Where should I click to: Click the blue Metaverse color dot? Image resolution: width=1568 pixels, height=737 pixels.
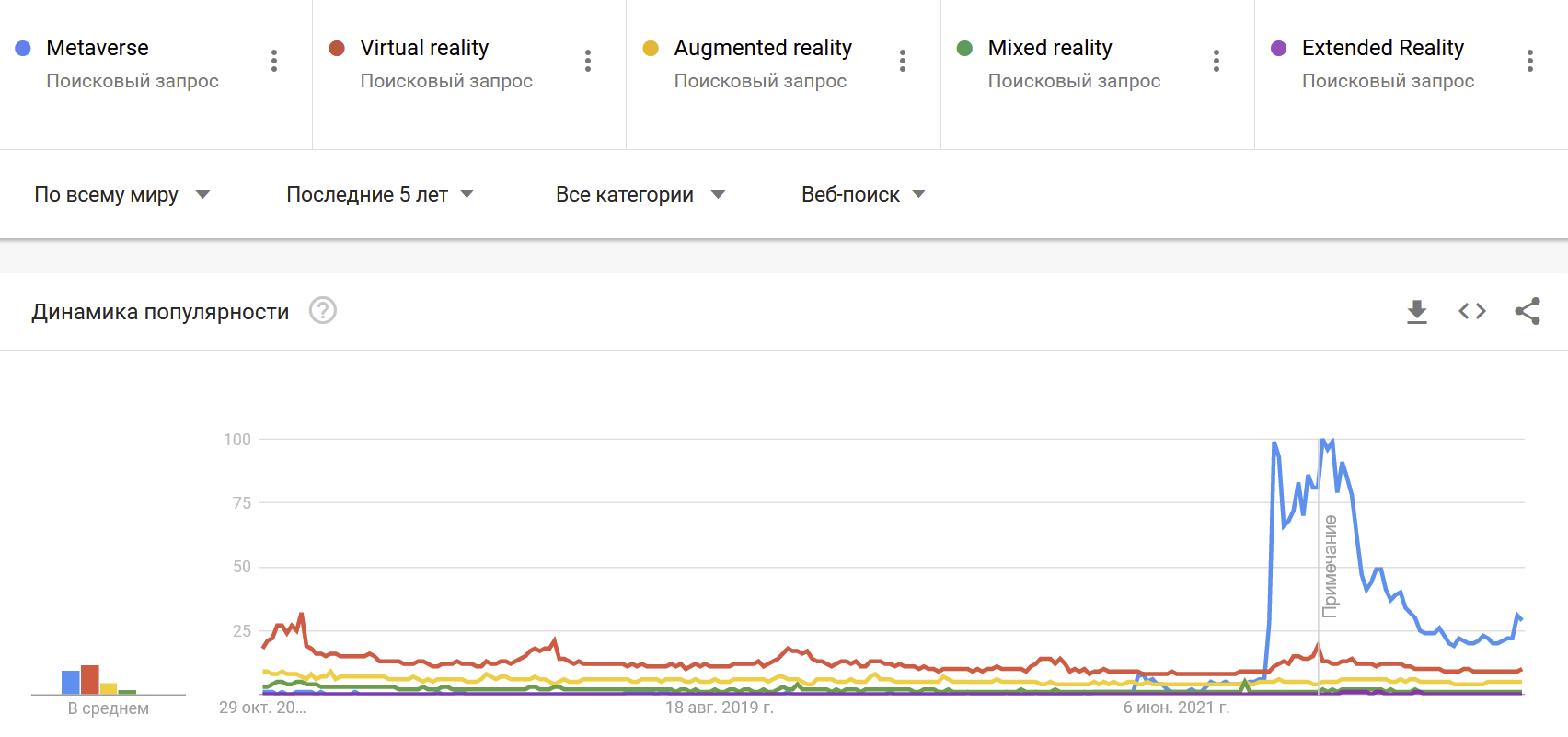pyautogui.click(x=24, y=48)
